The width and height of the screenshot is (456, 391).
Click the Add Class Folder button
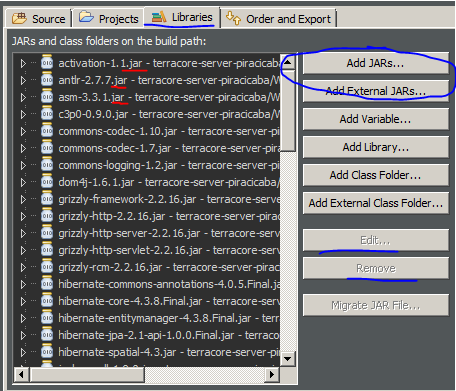376,175
